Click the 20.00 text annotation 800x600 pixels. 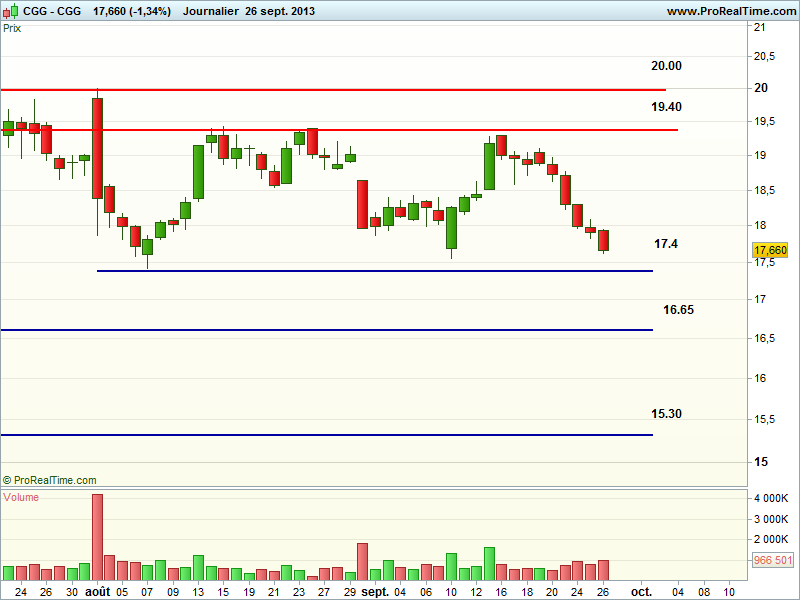(666, 66)
